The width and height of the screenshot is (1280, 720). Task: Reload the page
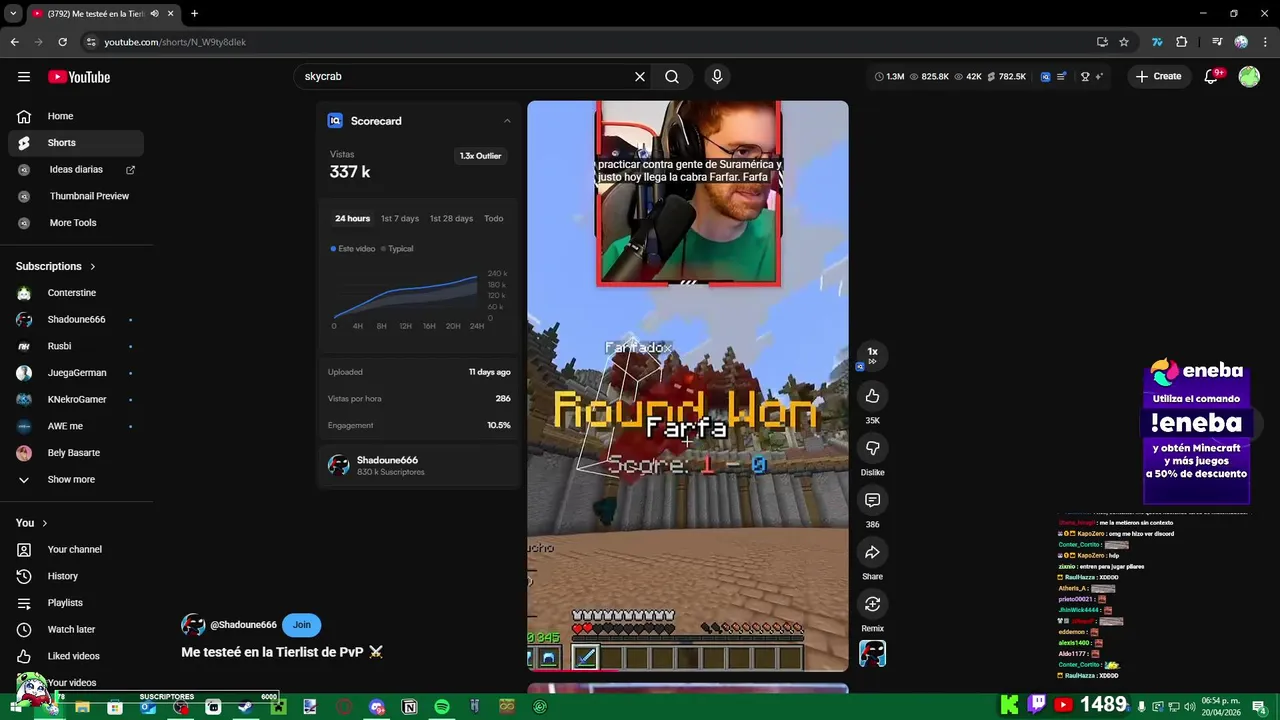point(62,42)
